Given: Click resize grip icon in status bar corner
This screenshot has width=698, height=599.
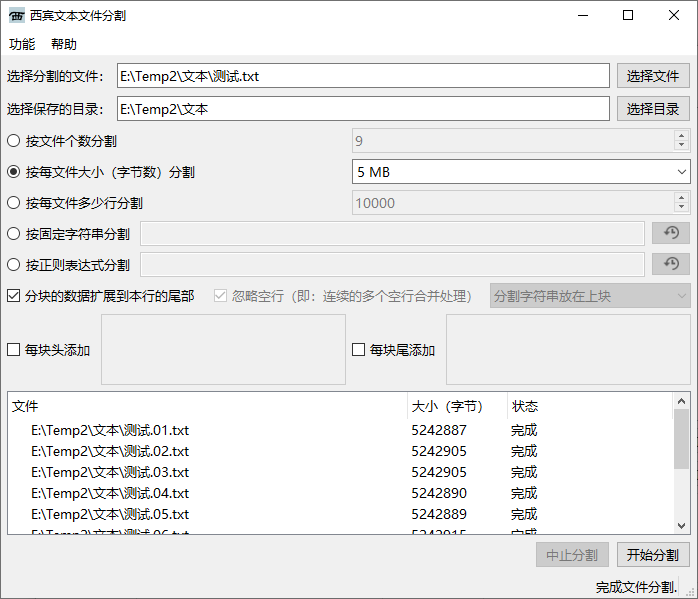Looking at the screenshot, I should click(x=690, y=591).
